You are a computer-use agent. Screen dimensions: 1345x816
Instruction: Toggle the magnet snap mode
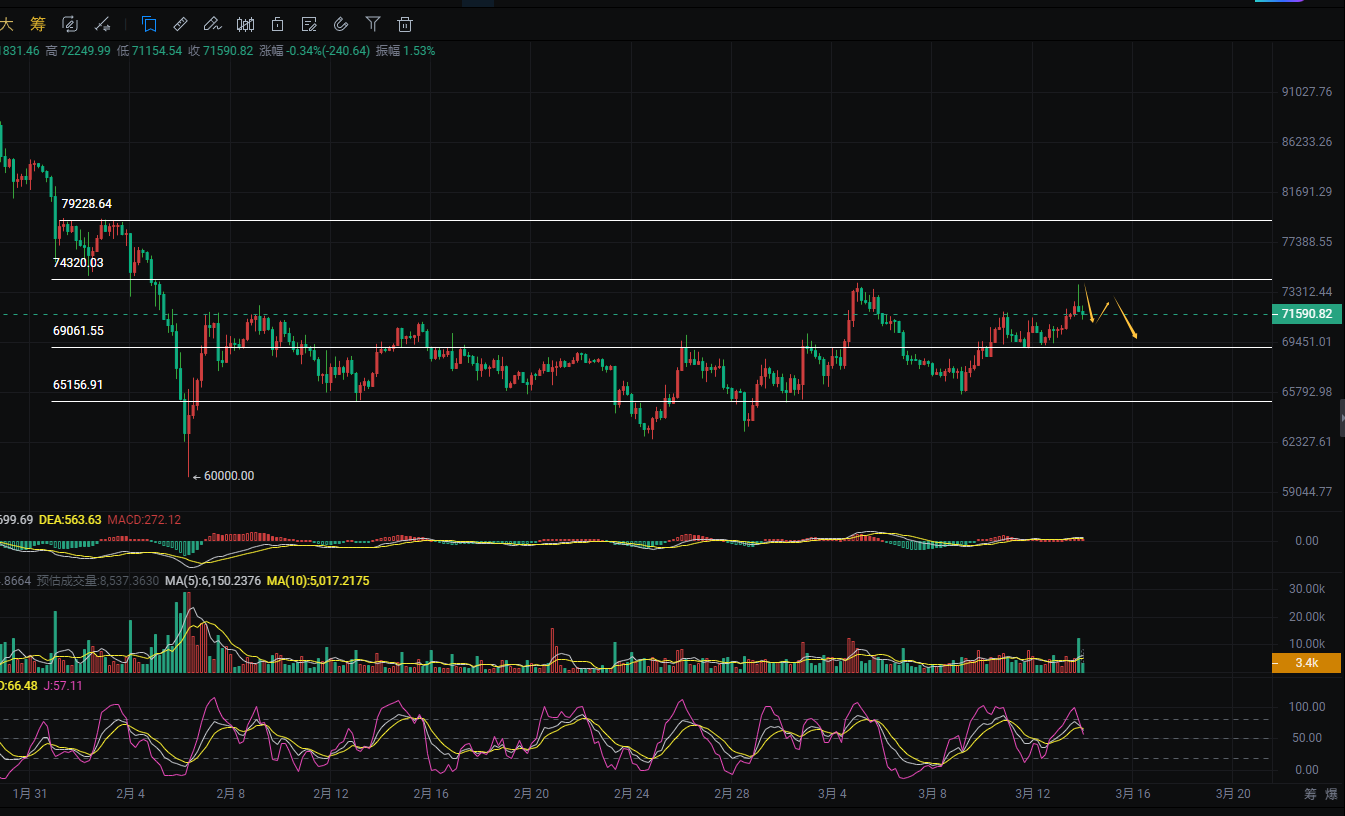pyautogui.click(x=341, y=23)
